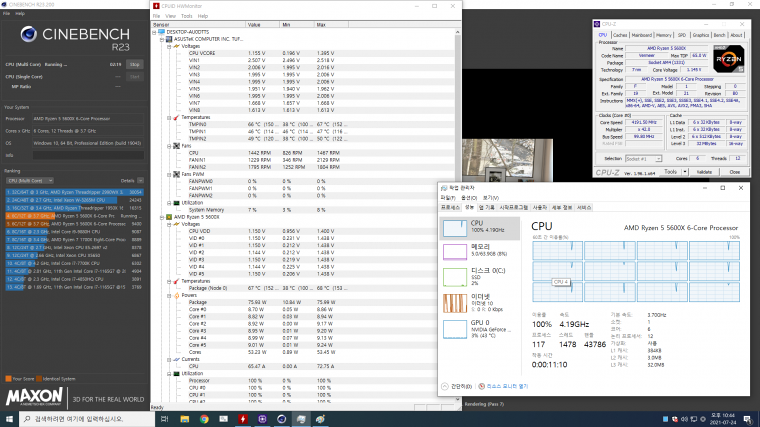Open the Tools dropdown arrow in CPU-Z
The image size is (760, 427).
tap(685, 172)
